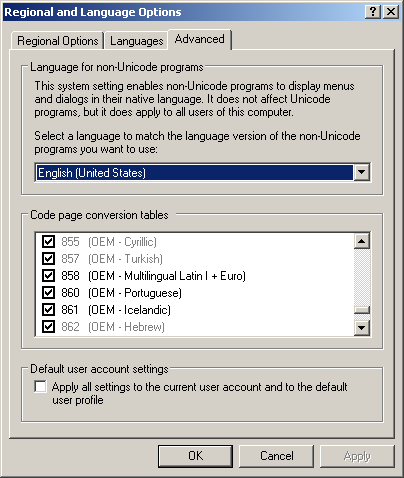Select the '855 (OEM - Cyrillic)' row text
The width and height of the screenshot is (404, 478).
tap(109, 242)
